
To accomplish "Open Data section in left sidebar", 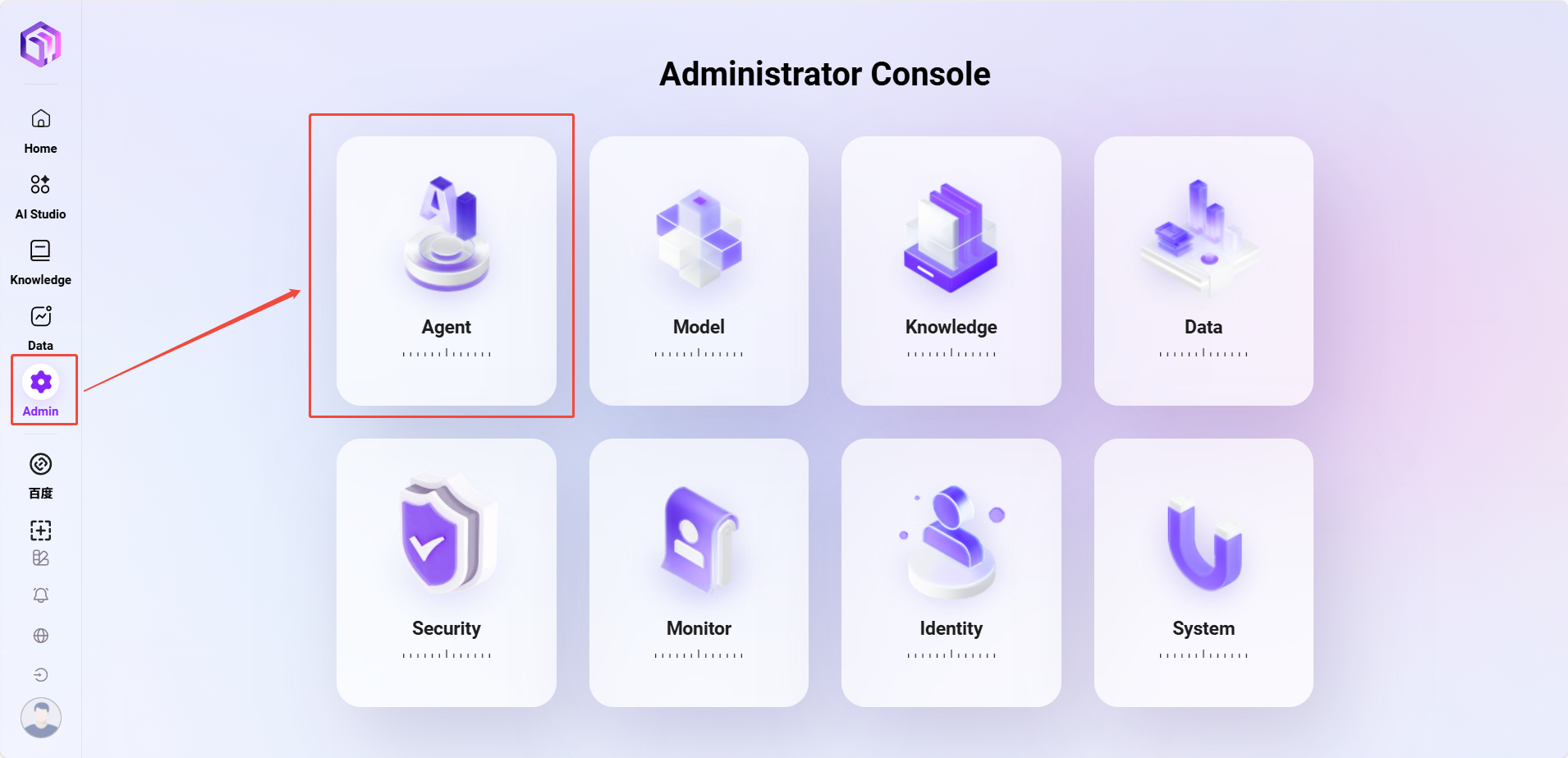I will tap(40, 328).
